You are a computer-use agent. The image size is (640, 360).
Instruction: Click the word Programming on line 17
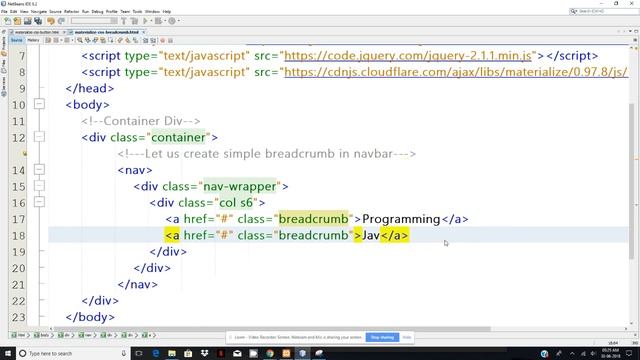401,219
